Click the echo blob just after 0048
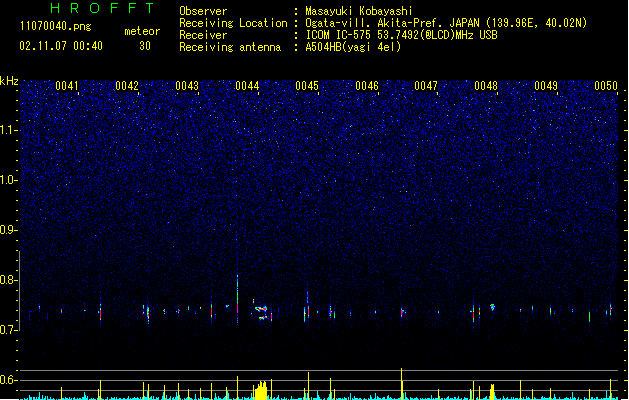 tap(493, 307)
